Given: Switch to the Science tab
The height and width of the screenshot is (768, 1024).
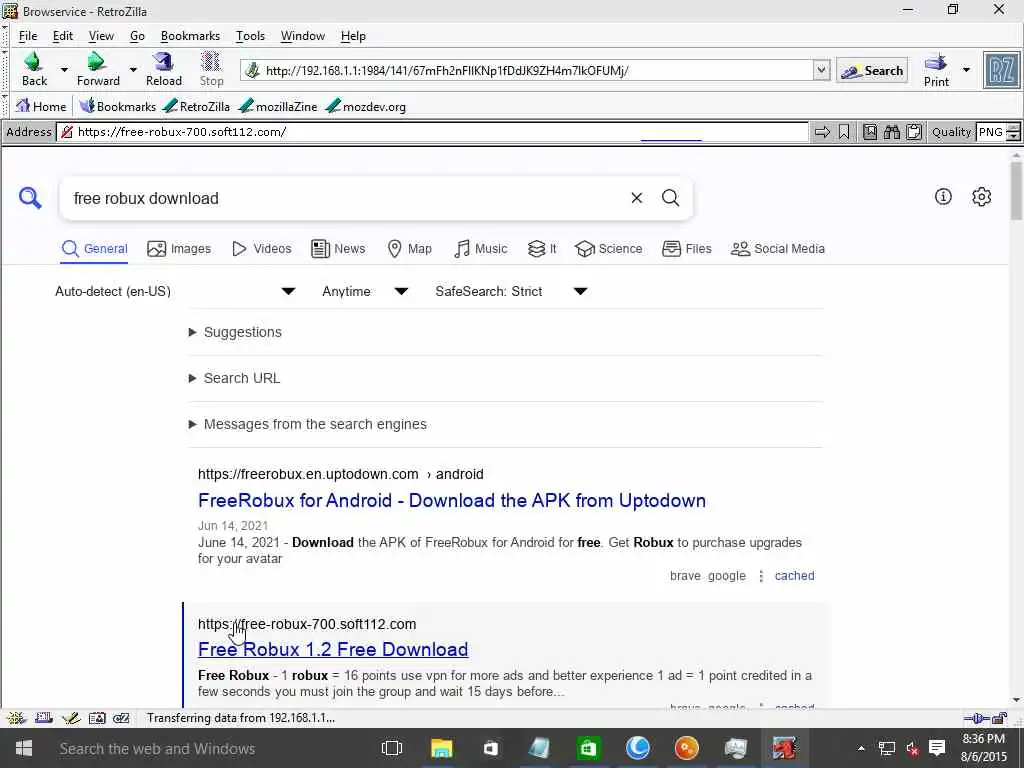Looking at the screenshot, I should pos(609,249).
